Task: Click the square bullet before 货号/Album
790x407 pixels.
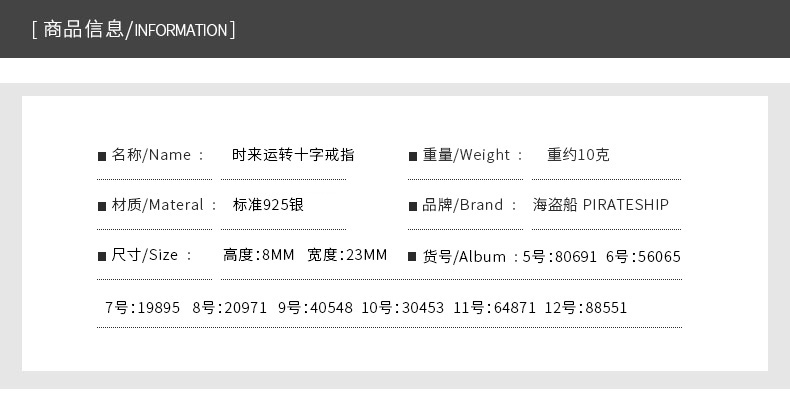Action: pyautogui.click(x=412, y=256)
